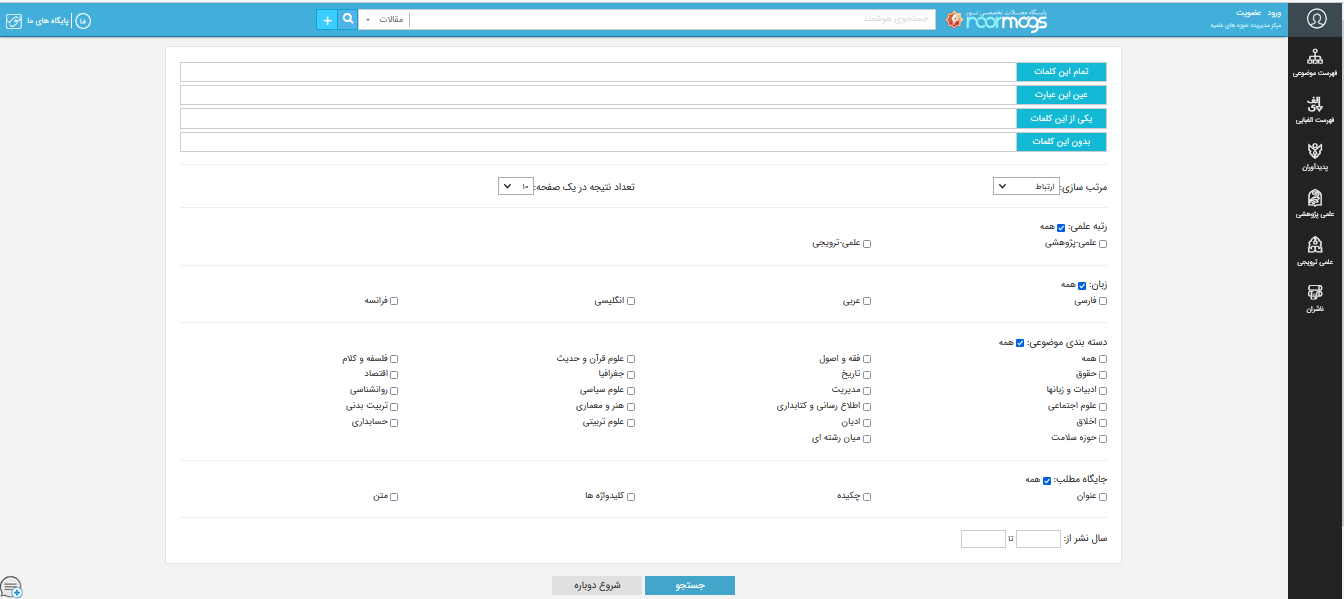The image size is (1344, 599).
Task: Click the ورود login link
Action: (1273, 13)
